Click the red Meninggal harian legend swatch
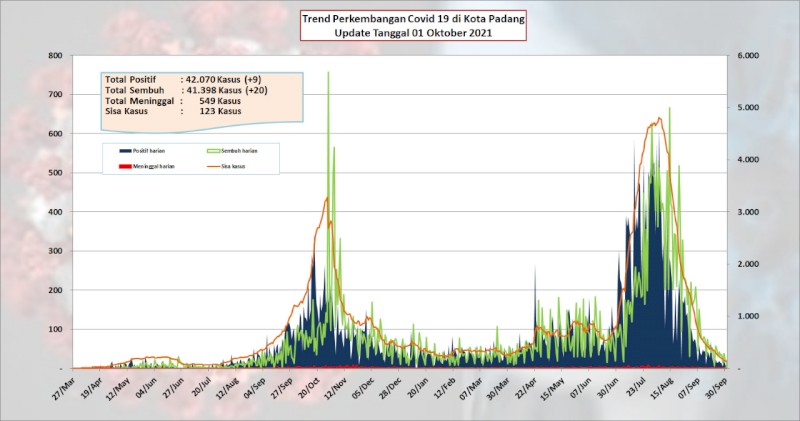The image size is (800, 421). coord(126,166)
